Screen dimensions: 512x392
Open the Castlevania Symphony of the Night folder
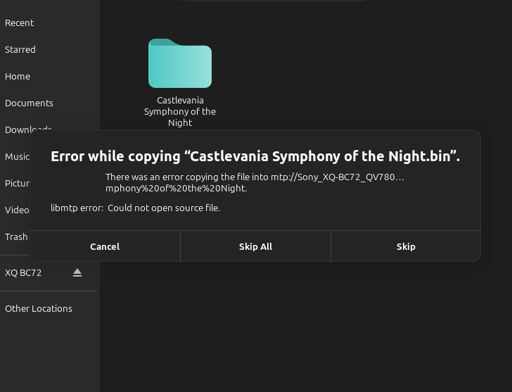(180, 63)
